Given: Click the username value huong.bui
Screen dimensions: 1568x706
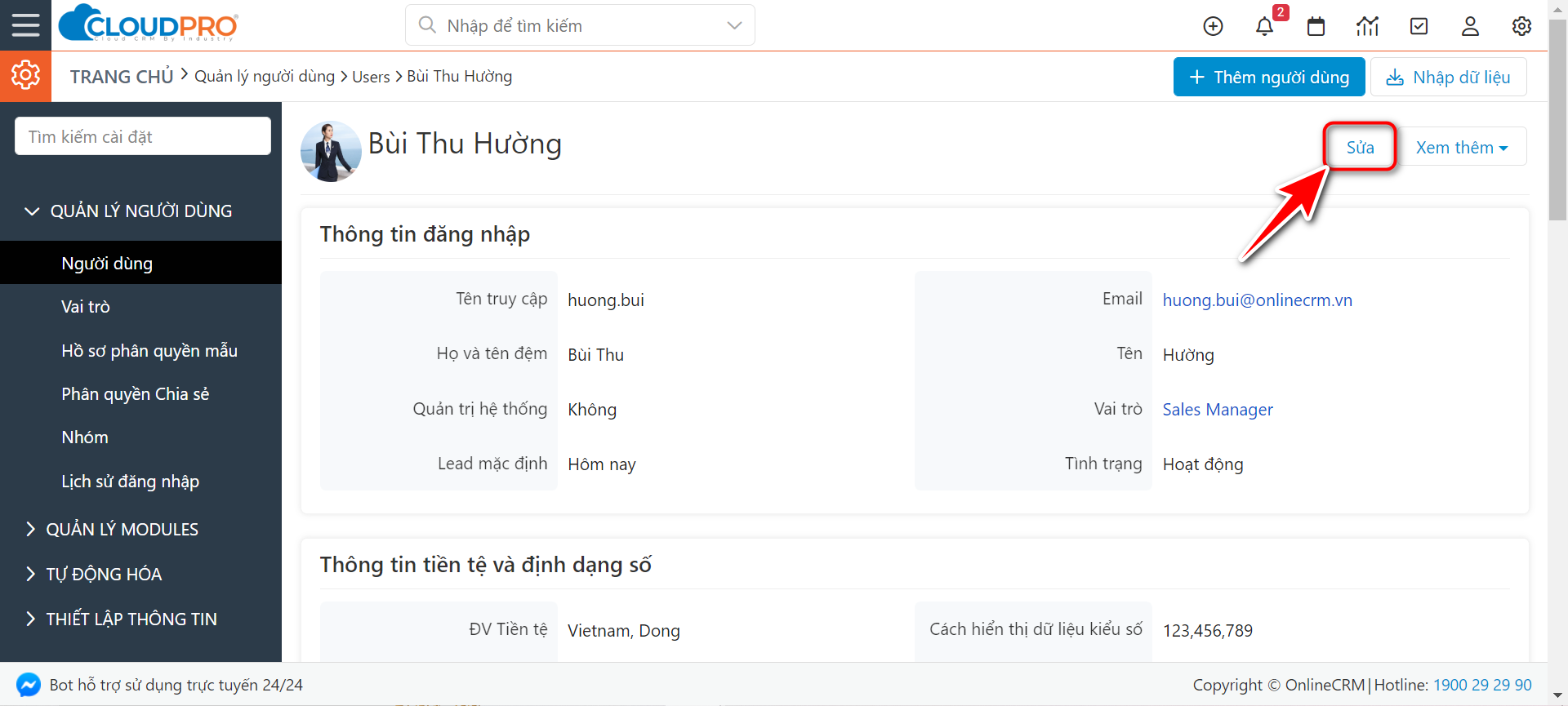Looking at the screenshot, I should [x=606, y=300].
